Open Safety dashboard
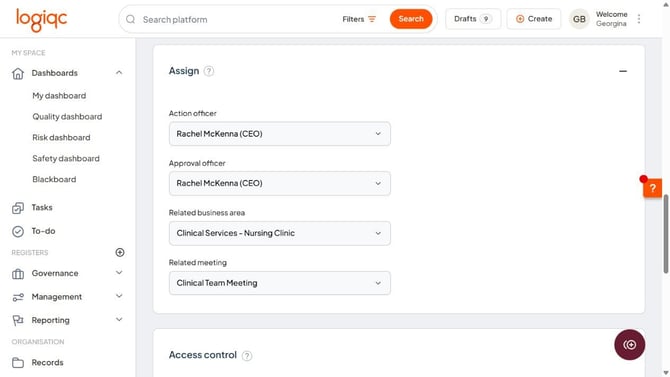The image size is (670, 377). coord(66,159)
